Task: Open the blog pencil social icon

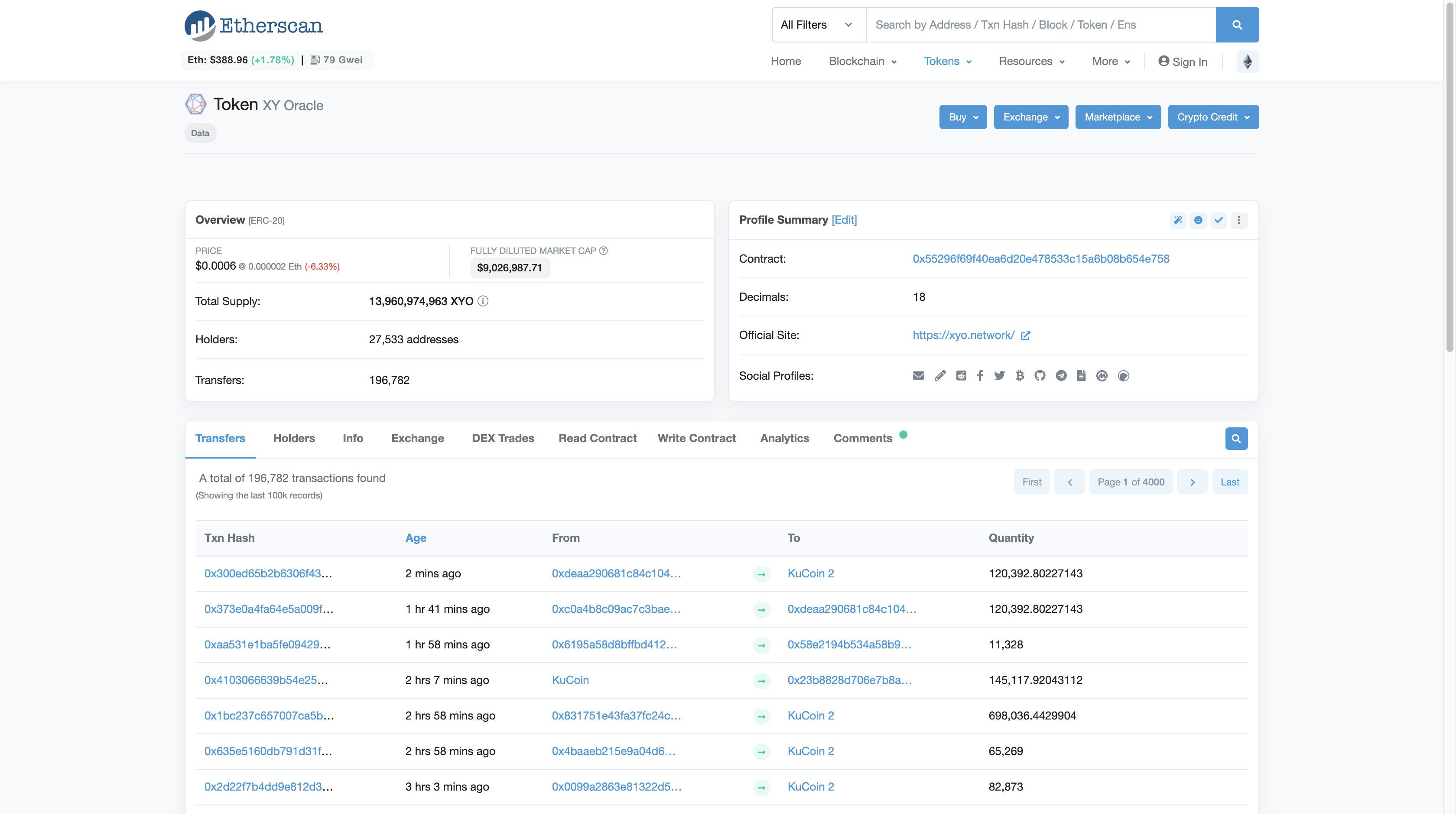Action: point(940,375)
